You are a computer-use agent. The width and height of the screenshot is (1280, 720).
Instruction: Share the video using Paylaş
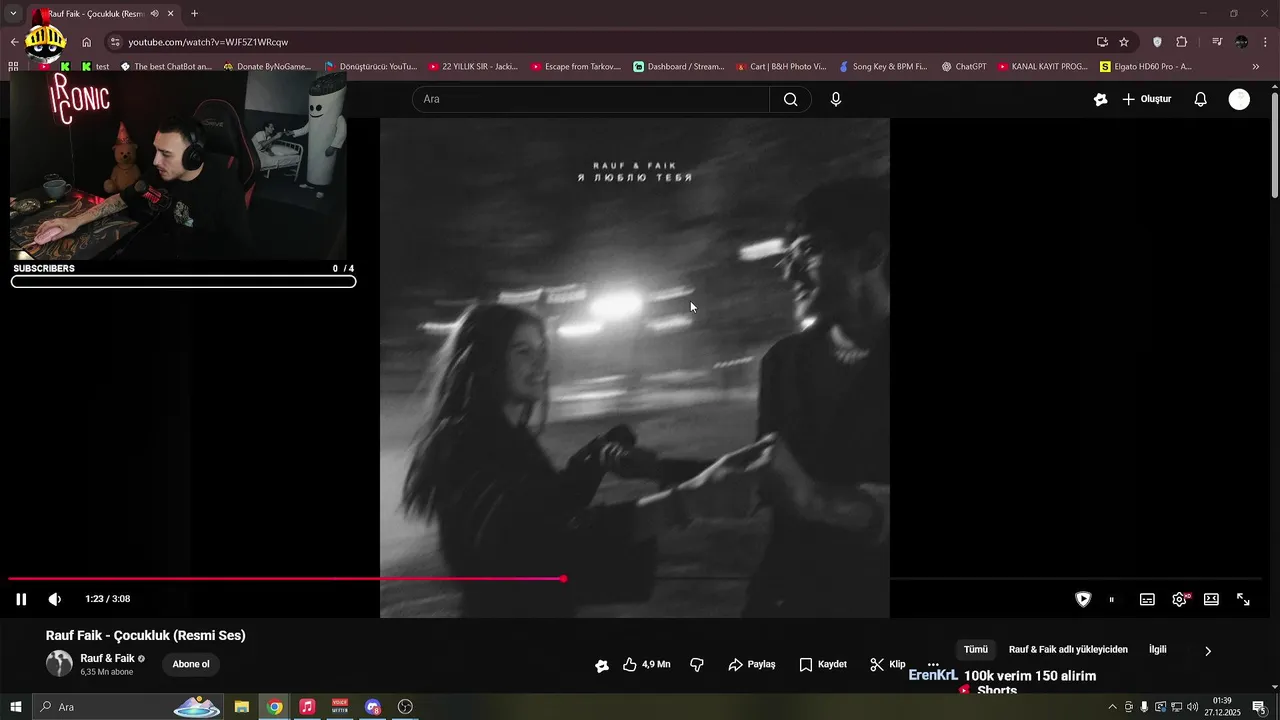pyautogui.click(x=752, y=664)
